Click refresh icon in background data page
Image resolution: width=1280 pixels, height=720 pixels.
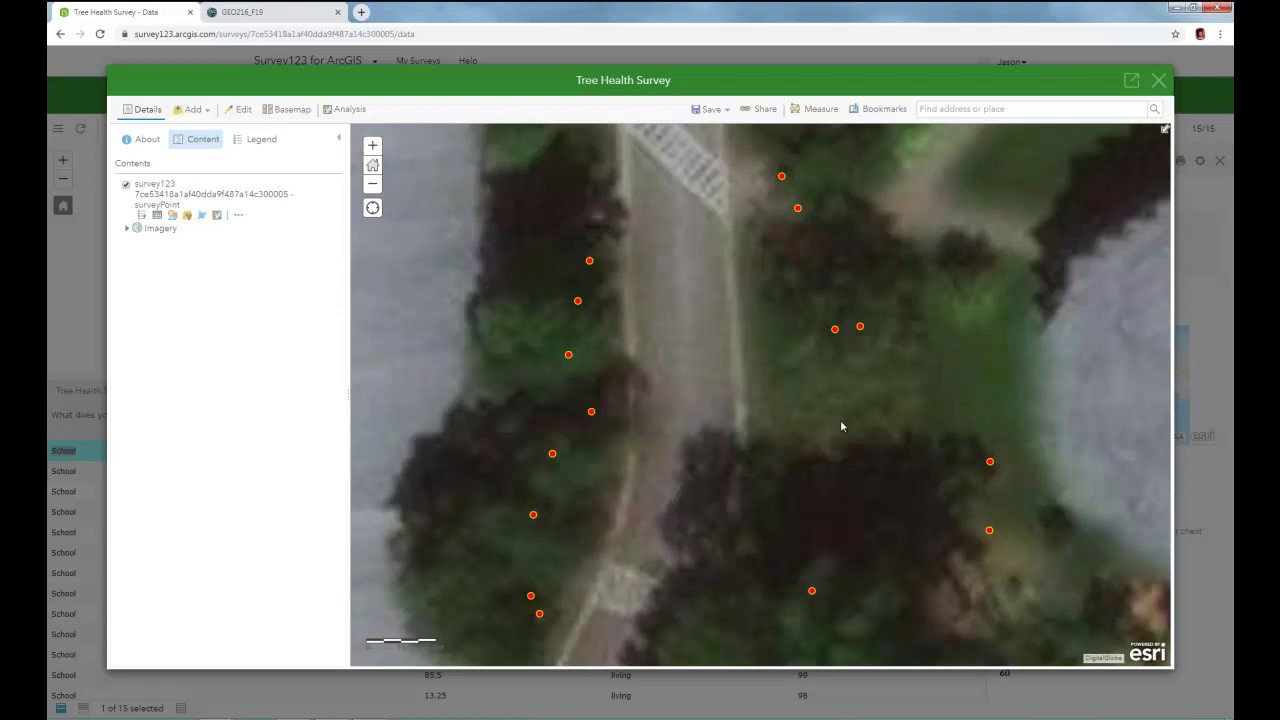click(80, 128)
